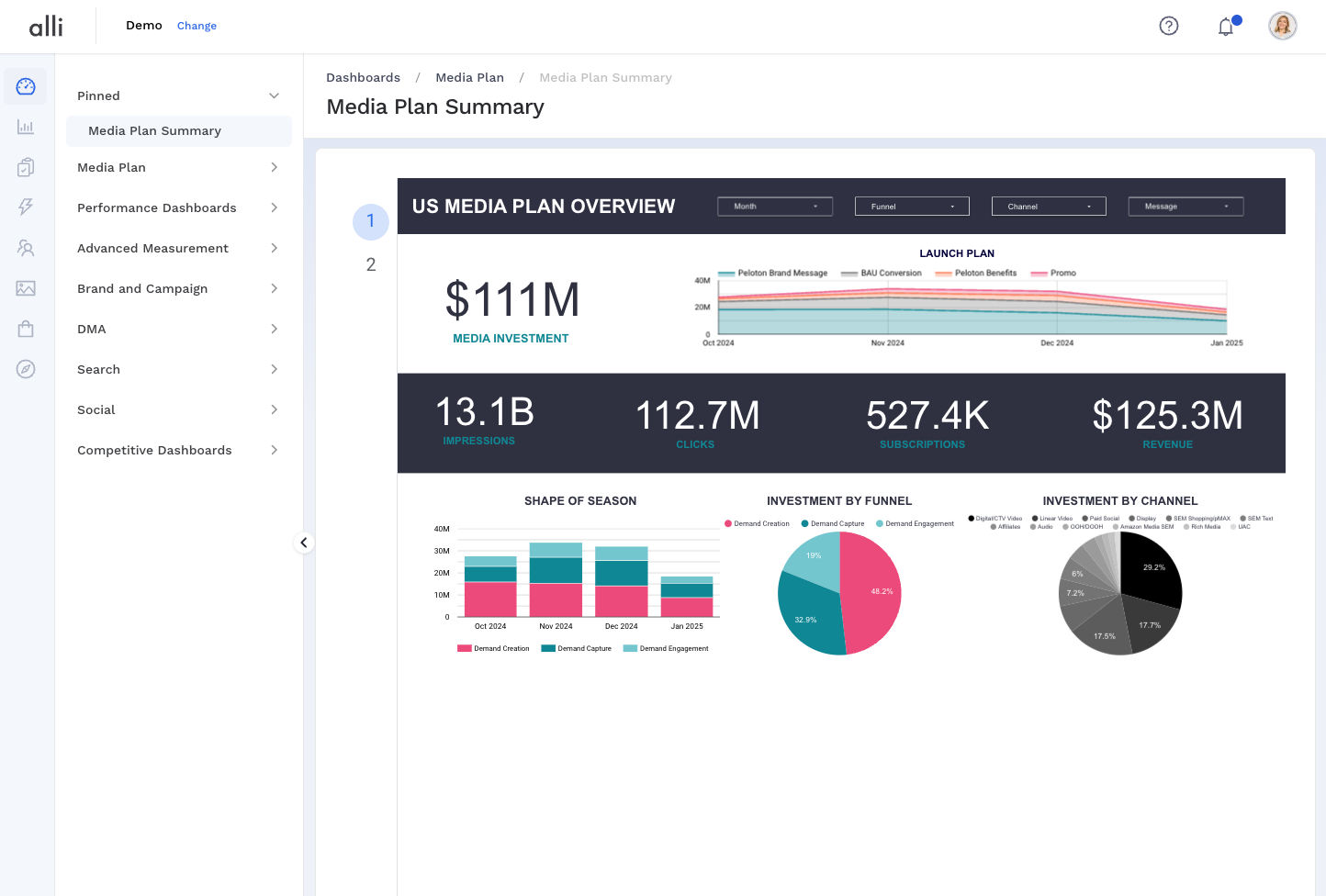The image size is (1326, 896).
Task: Open the bar chart icon in sidebar
Action: pyautogui.click(x=26, y=127)
